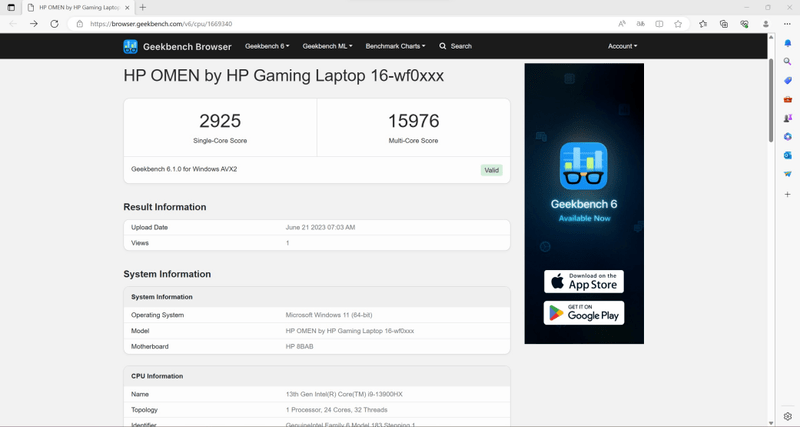The height and width of the screenshot is (427, 800).
Task: Click the browser address bar URL
Action: pos(161,24)
